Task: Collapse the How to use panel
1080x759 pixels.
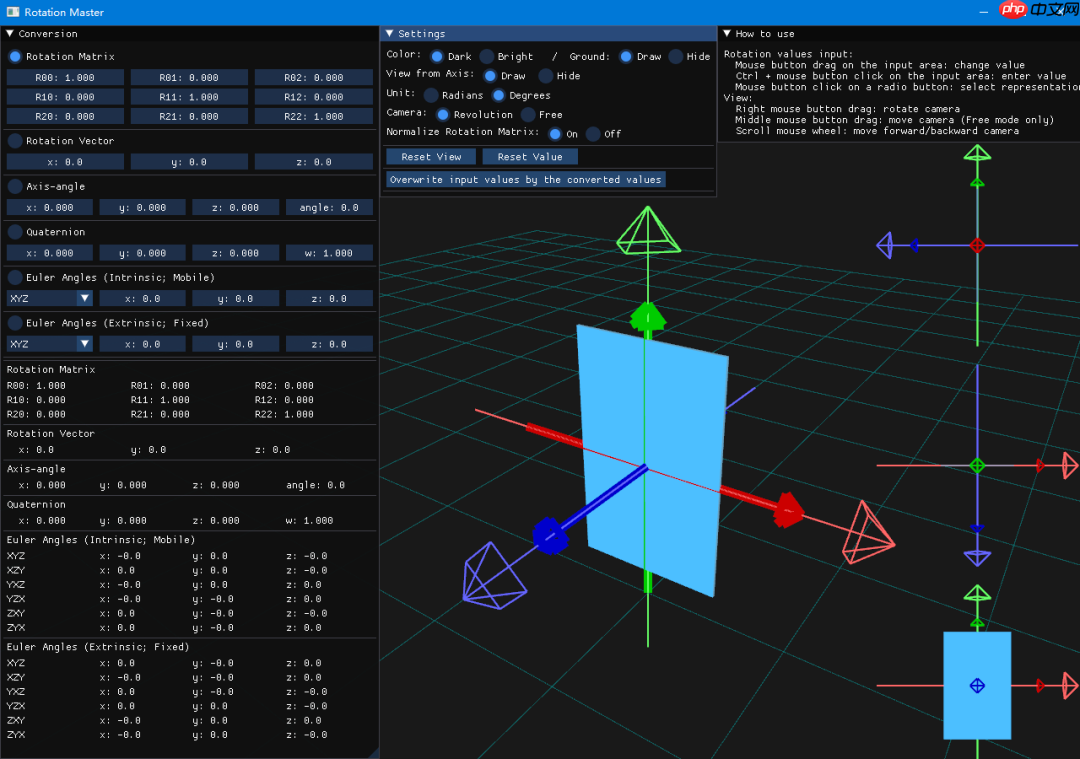Action: [x=727, y=34]
